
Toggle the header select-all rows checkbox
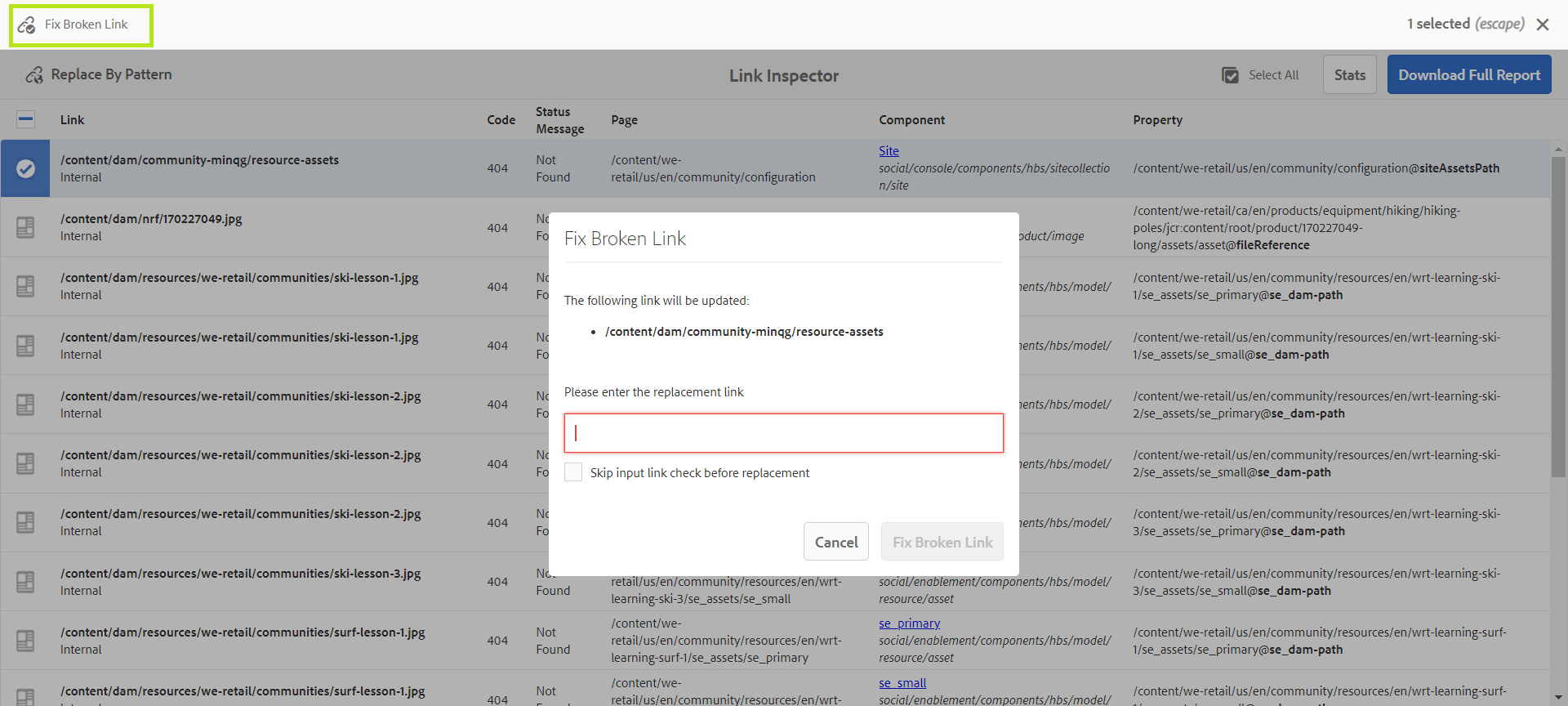tap(26, 119)
